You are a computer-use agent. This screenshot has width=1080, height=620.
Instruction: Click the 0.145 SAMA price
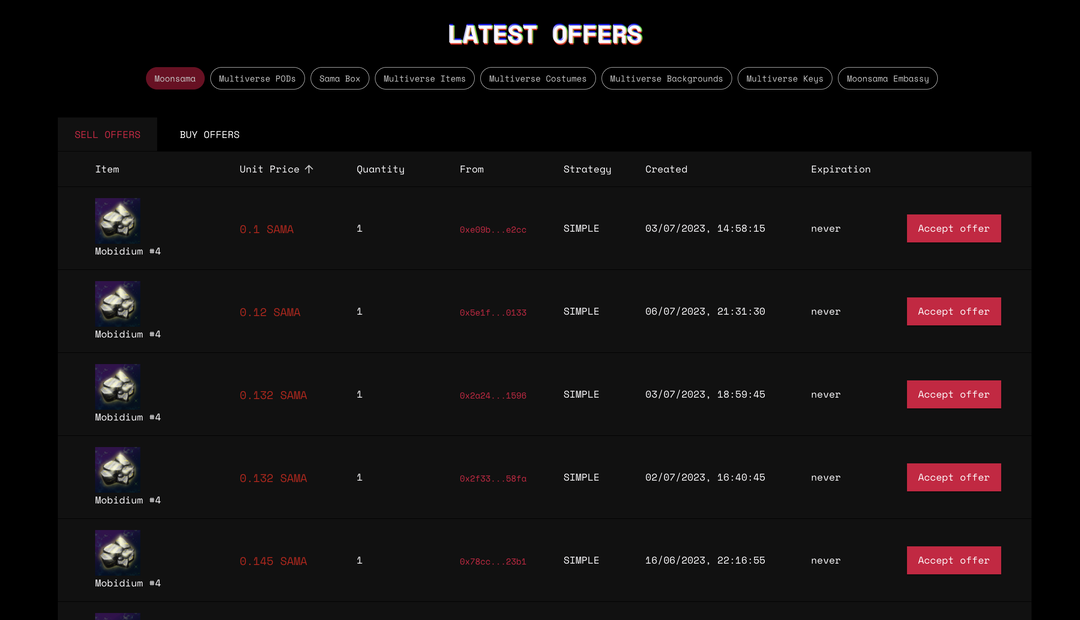coord(273,561)
